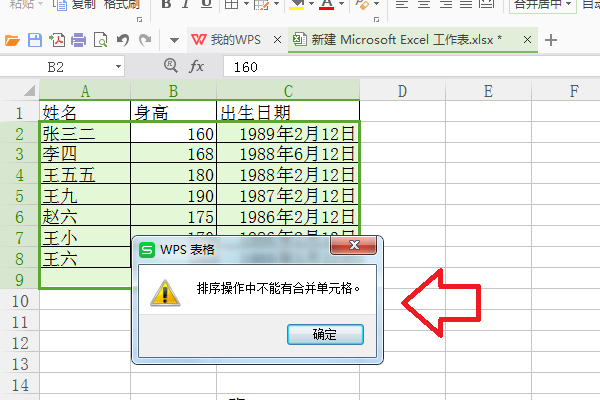Close the 我的WPS tab
Image resolution: width=600 pixels, height=400 pixels.
pyautogui.click(x=277, y=40)
